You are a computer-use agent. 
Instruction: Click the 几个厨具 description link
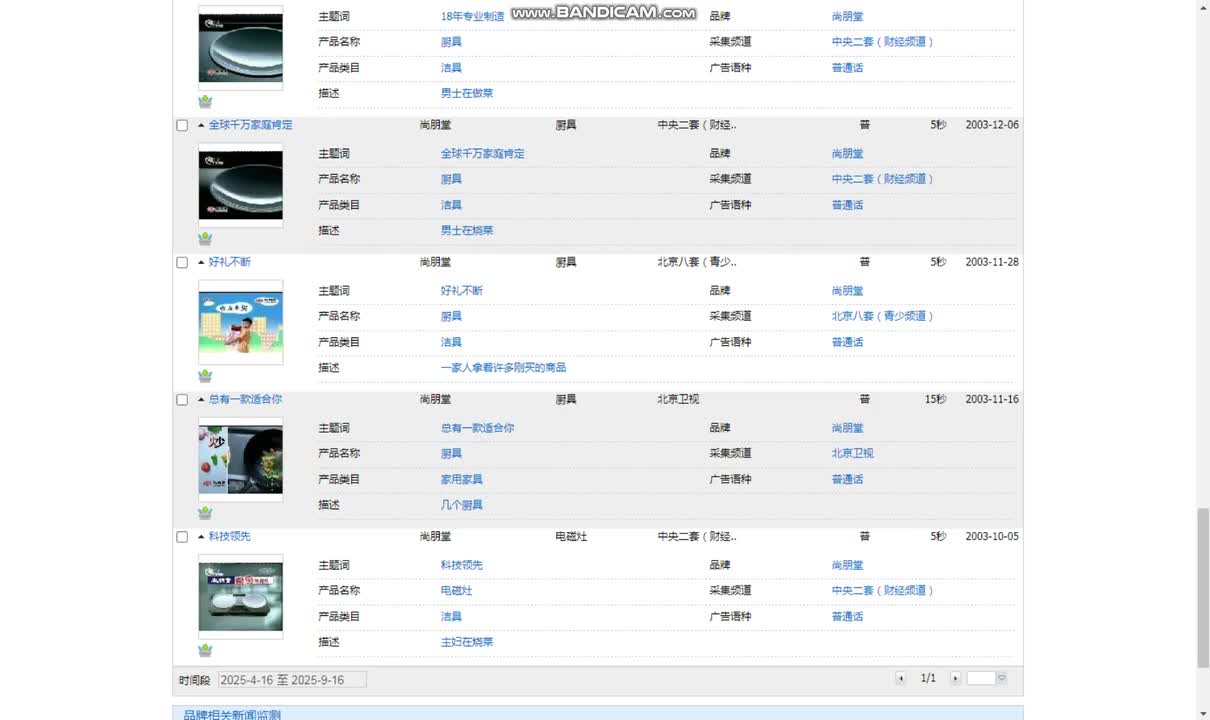(x=461, y=505)
